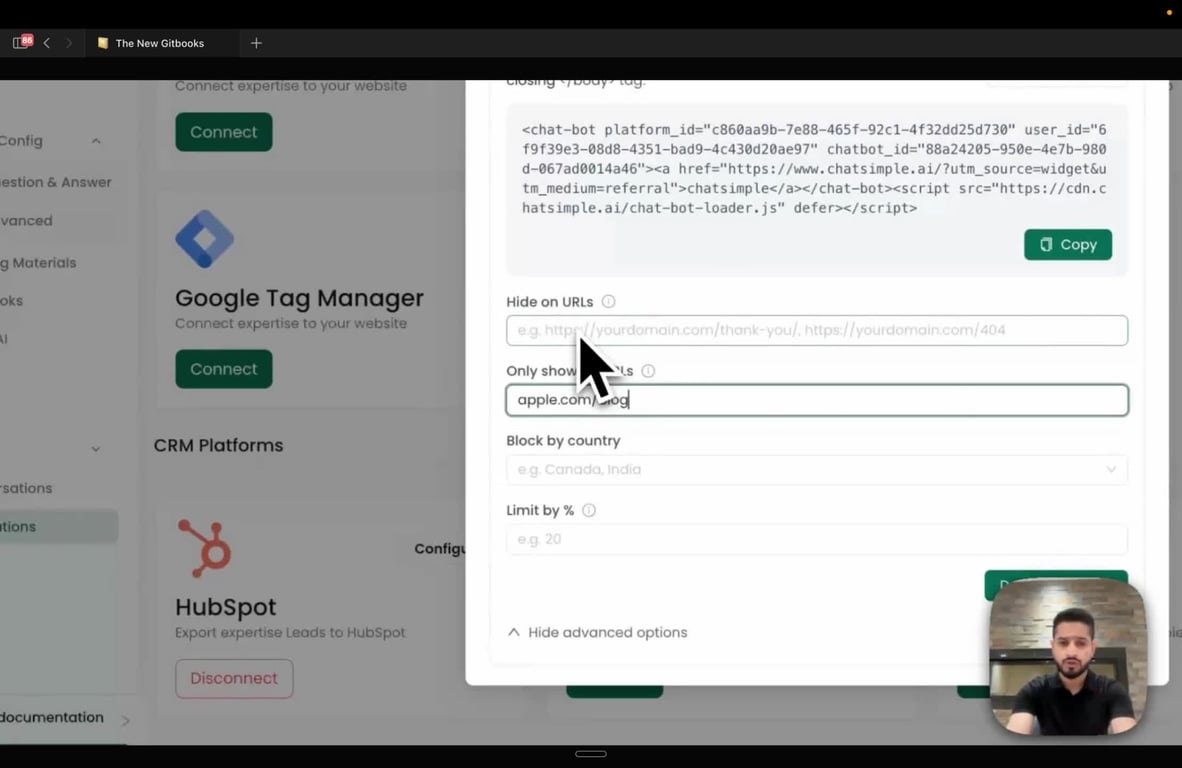Screen dimensions: 1182x768
Task: Open the Materials sidebar item
Action: (38, 263)
